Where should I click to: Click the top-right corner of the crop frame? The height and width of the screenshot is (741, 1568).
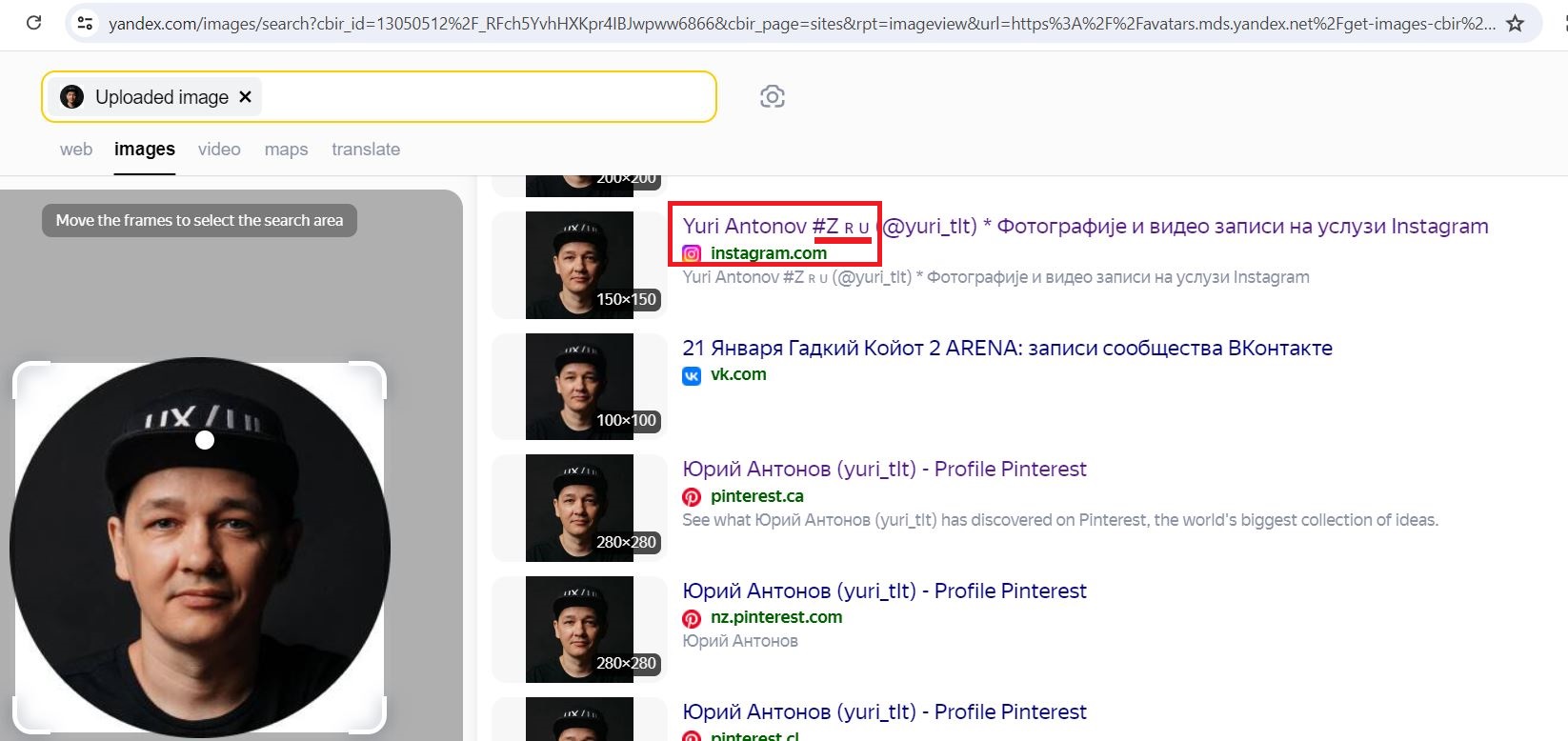(x=370, y=378)
